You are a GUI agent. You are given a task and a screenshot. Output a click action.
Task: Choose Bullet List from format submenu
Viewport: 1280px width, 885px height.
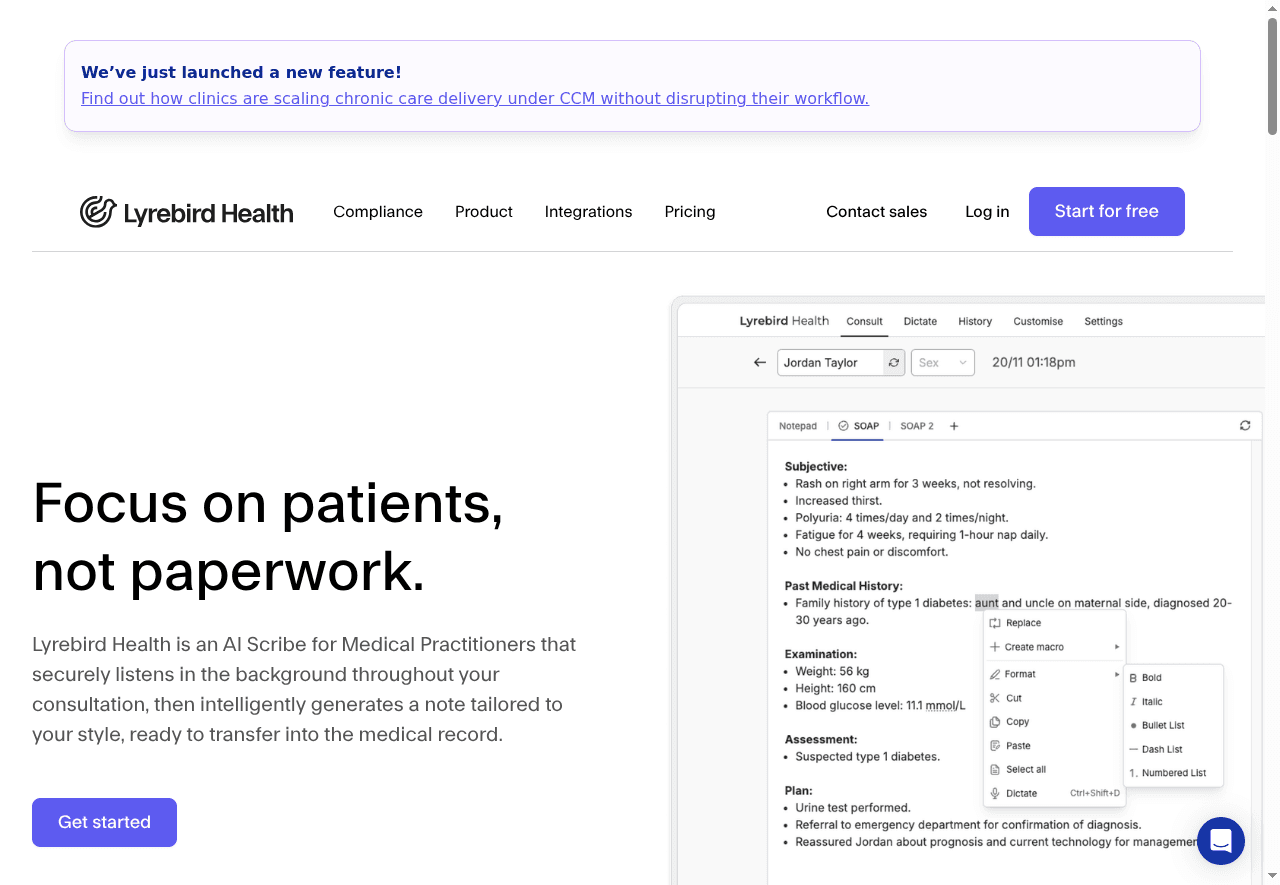click(x=1162, y=725)
